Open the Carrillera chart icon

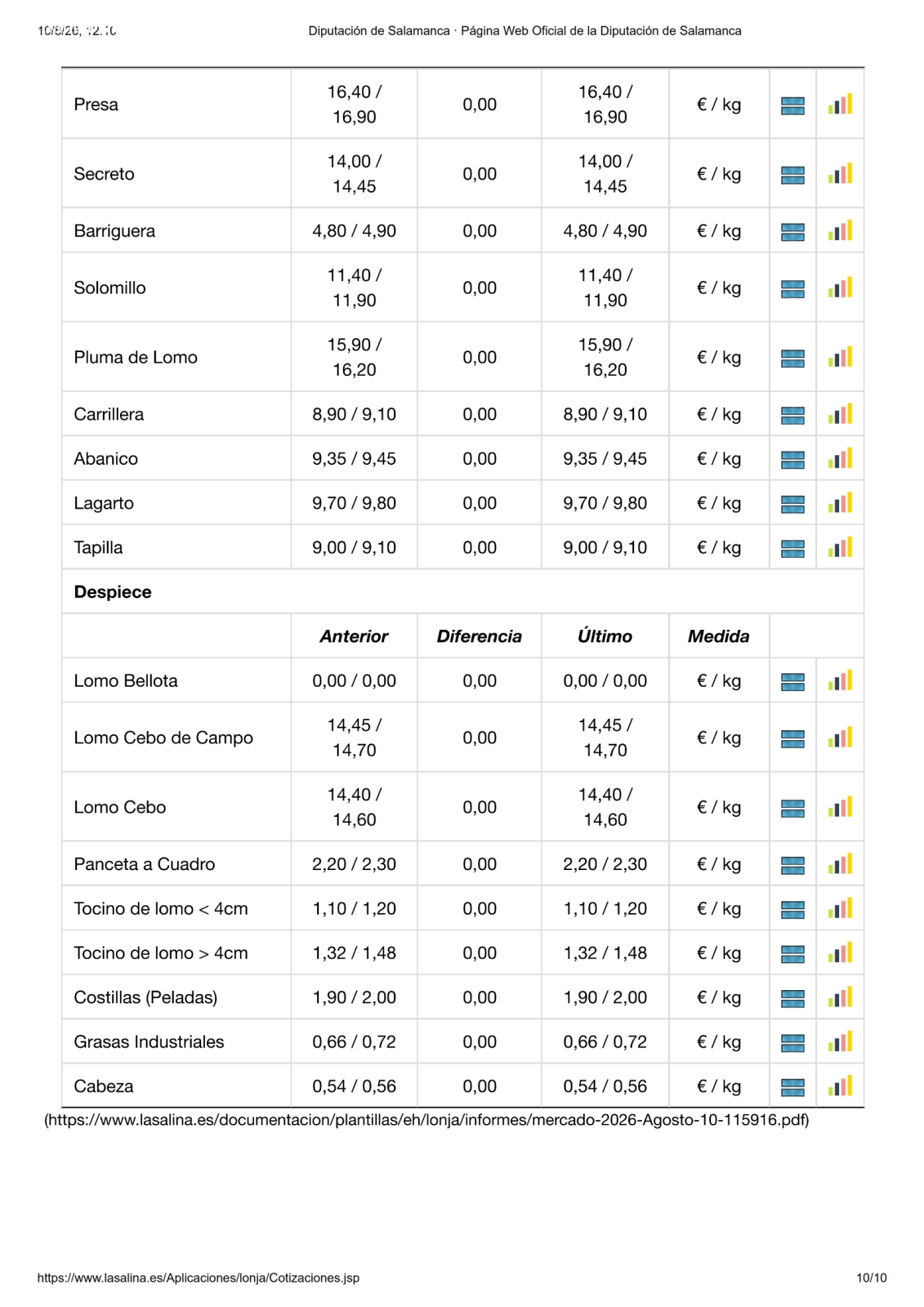click(x=840, y=414)
